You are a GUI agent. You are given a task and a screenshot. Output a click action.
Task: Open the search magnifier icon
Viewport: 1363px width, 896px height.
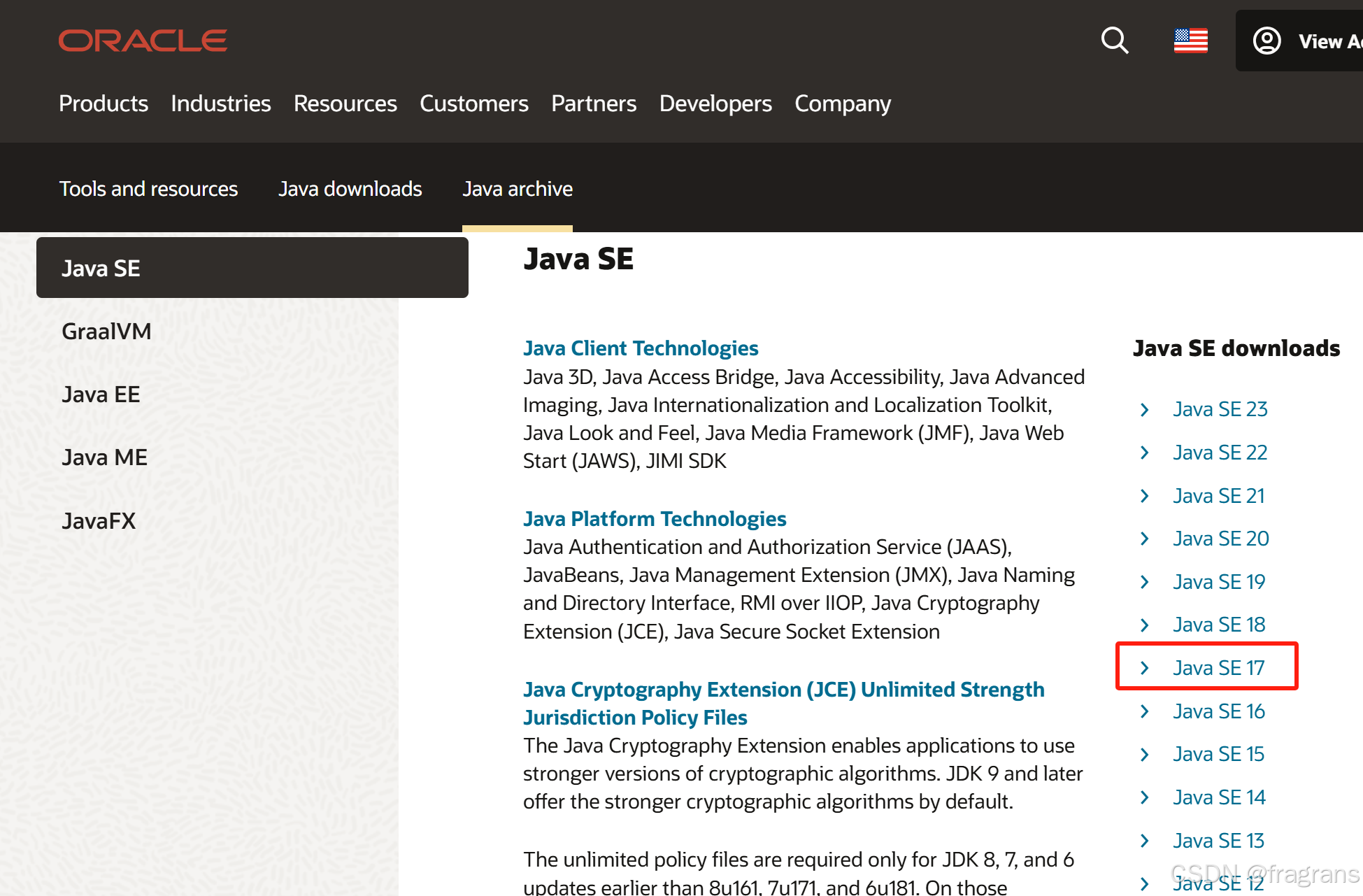point(1115,41)
